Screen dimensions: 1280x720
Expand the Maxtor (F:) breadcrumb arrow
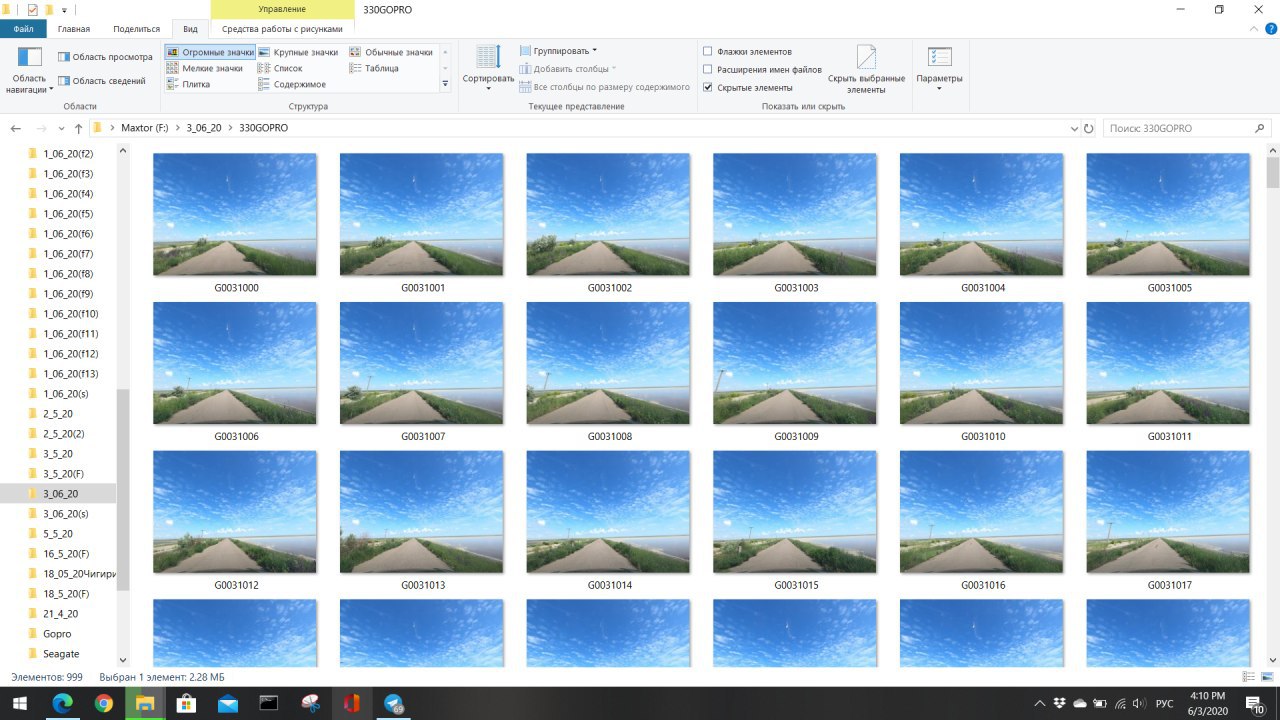click(x=178, y=129)
